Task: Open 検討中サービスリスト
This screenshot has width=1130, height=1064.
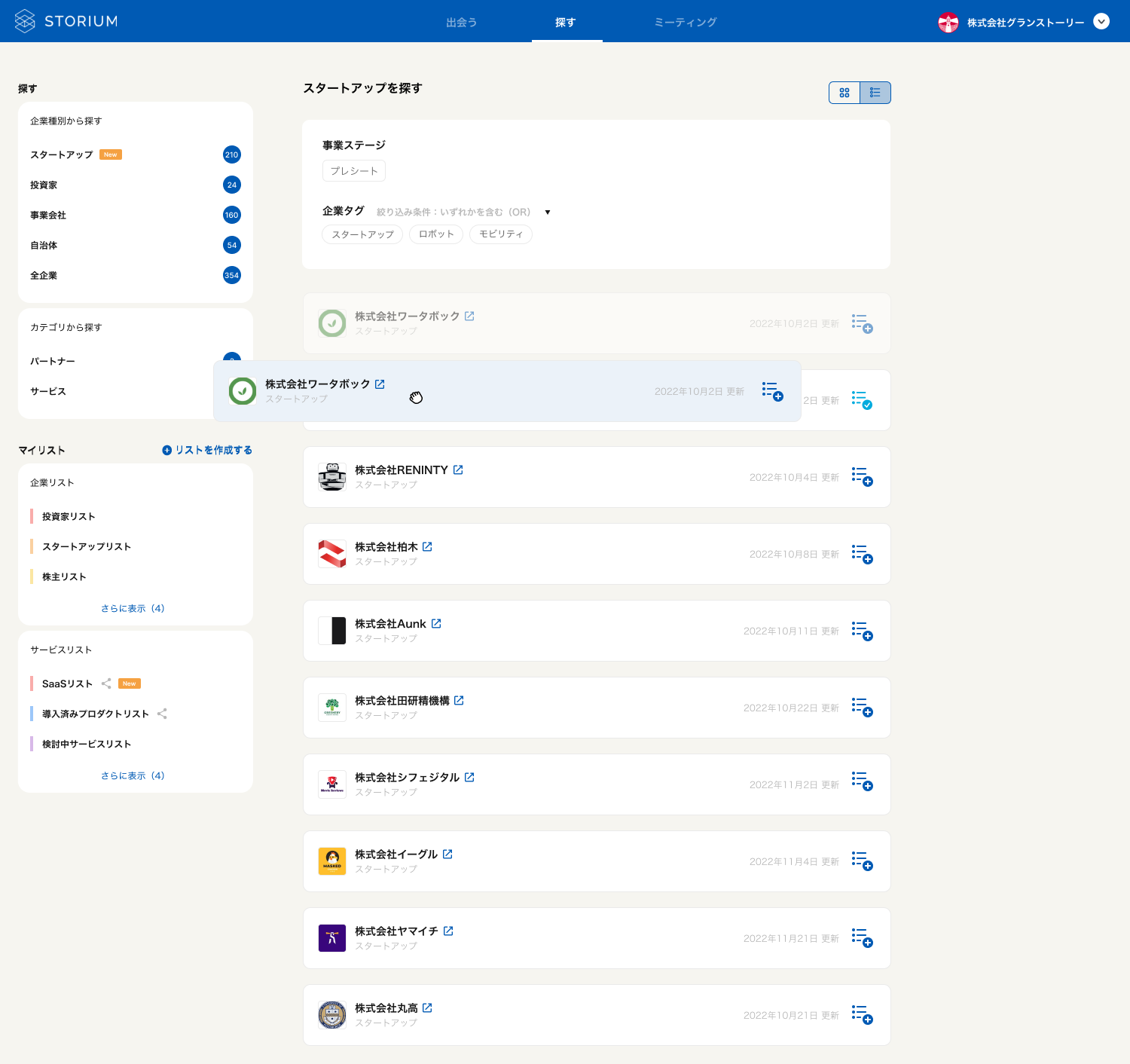Action: coord(87,744)
